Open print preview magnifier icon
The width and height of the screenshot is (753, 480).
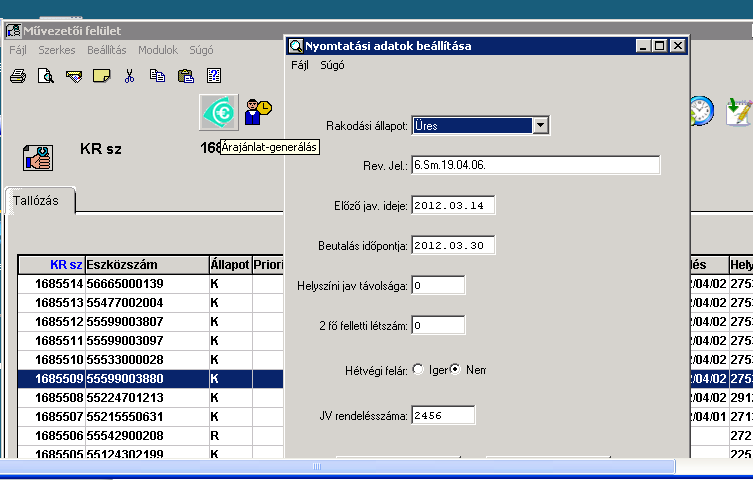tap(46, 76)
